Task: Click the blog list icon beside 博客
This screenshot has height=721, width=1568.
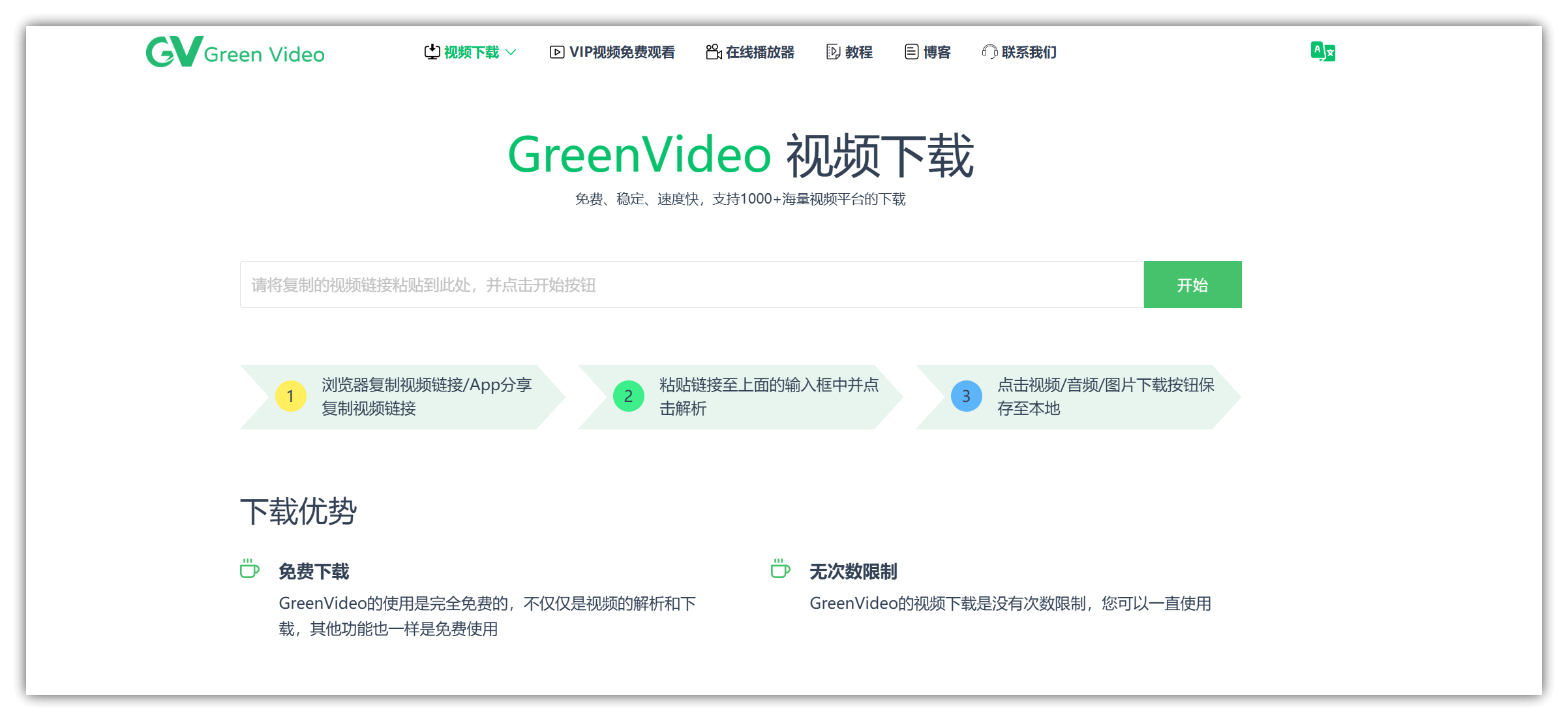Action: point(911,52)
